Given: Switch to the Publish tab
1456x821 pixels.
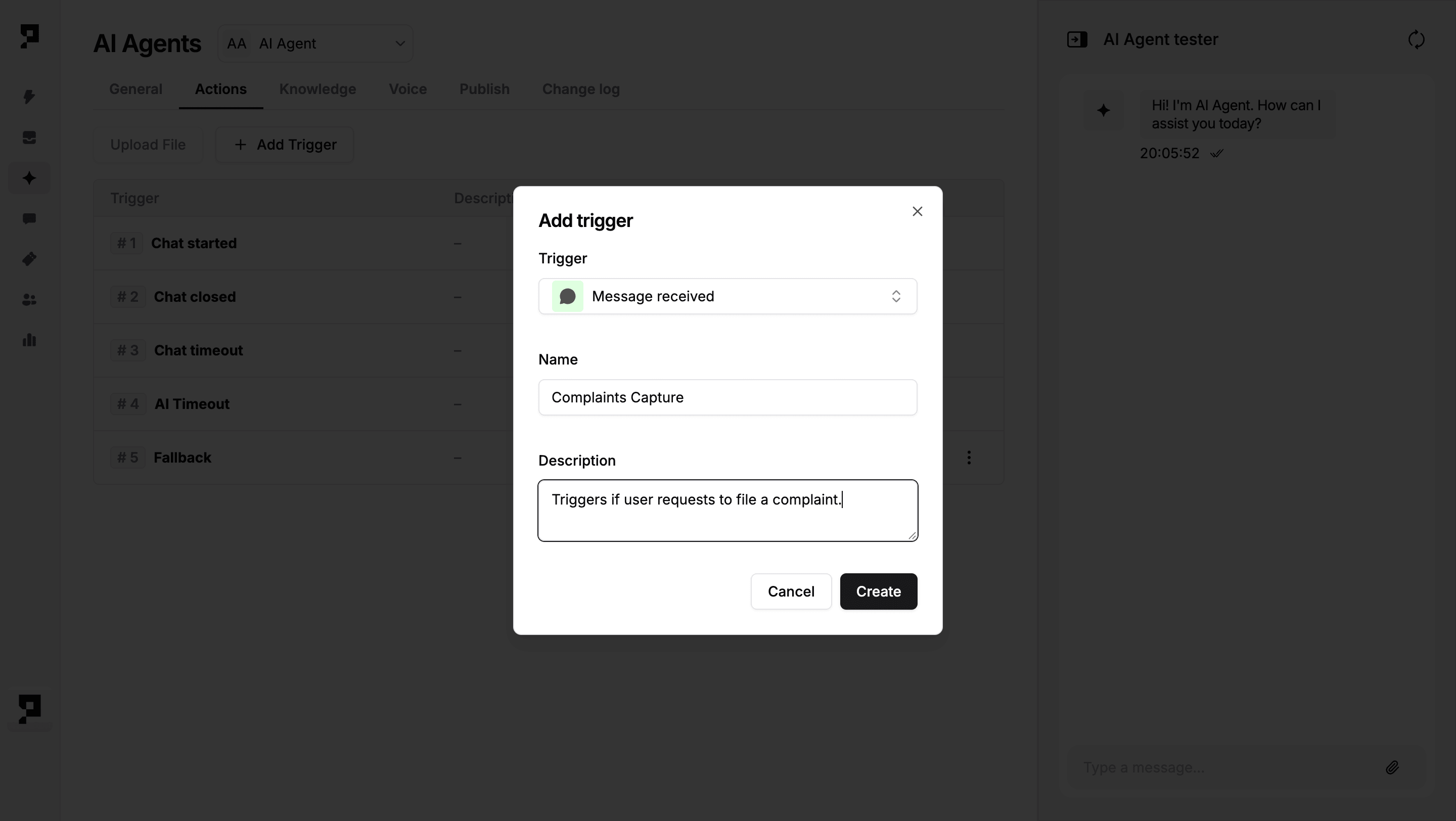Looking at the screenshot, I should click(x=484, y=89).
